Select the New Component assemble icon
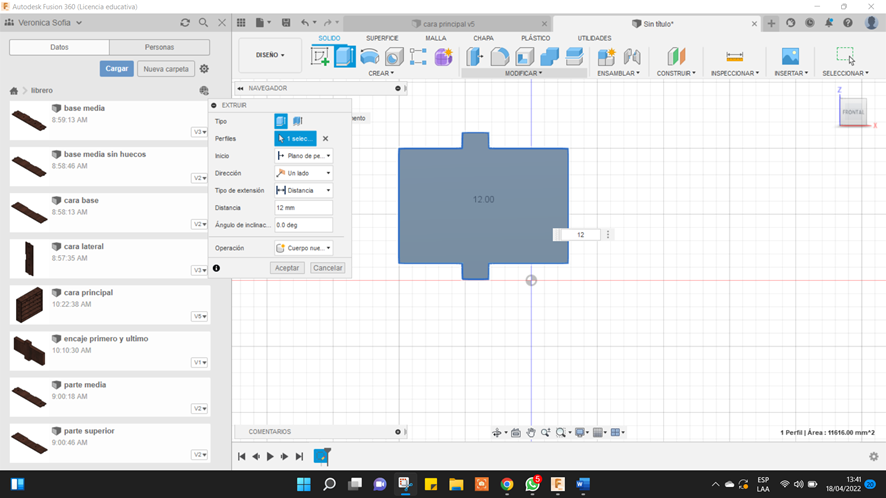Viewport: 886px width, 498px height. click(606, 57)
